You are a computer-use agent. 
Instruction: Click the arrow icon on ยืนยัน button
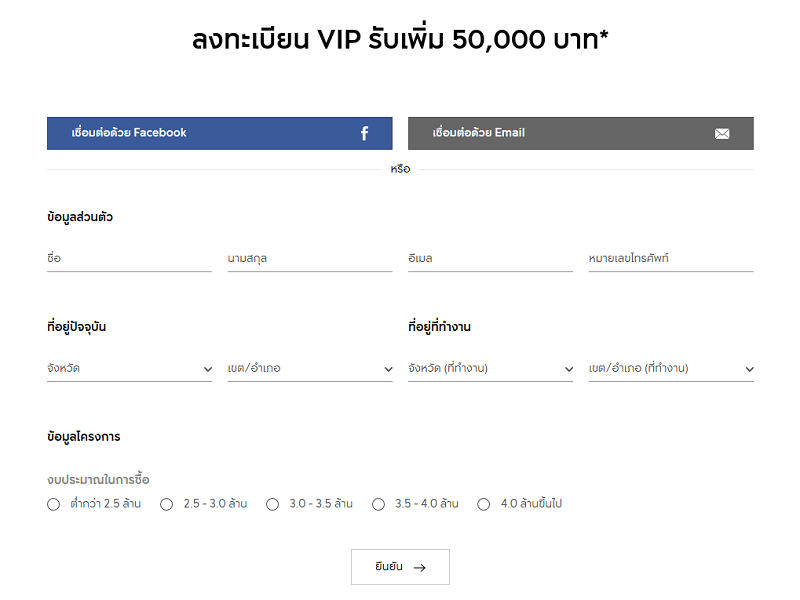(x=419, y=568)
